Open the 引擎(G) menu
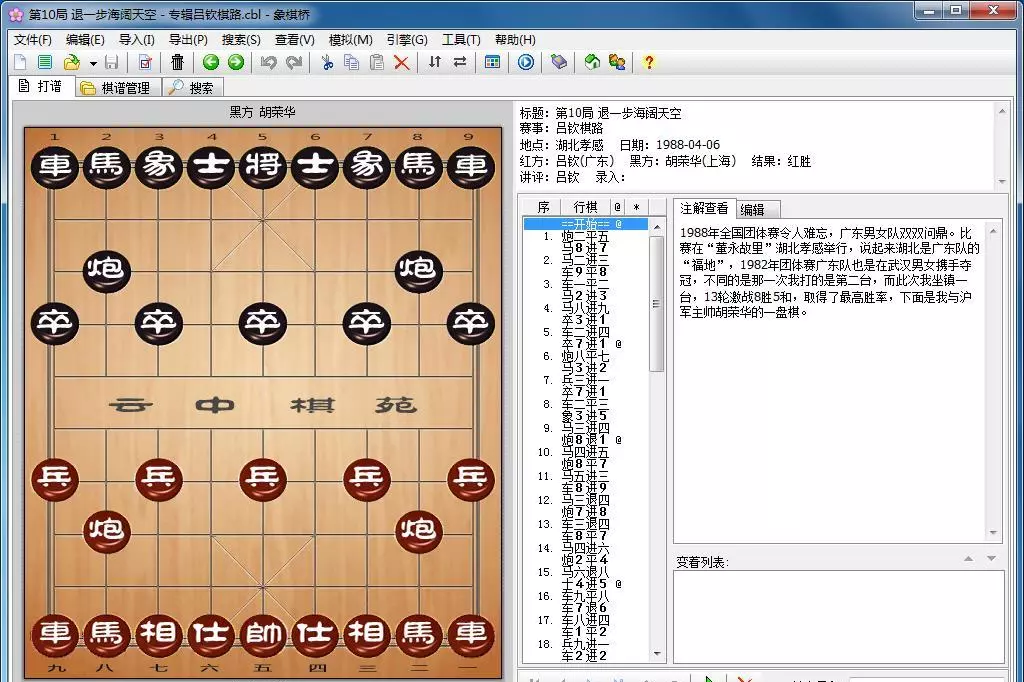Screen dimensions: 1024x682 point(406,40)
